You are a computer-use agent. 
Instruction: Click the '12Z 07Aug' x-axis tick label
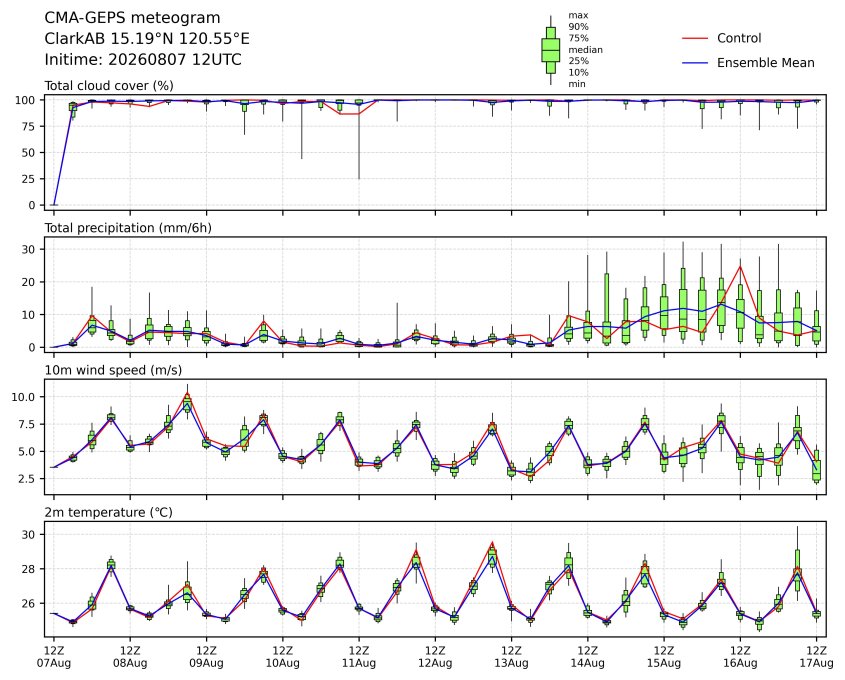coord(53,657)
